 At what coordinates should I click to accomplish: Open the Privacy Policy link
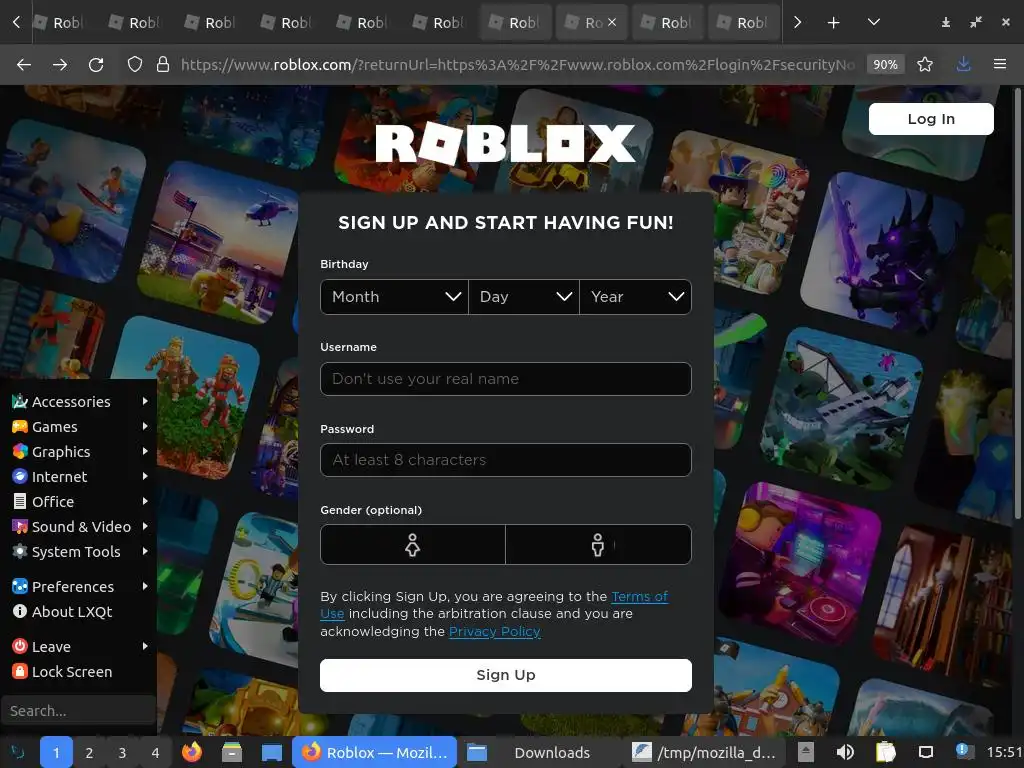pos(494,632)
